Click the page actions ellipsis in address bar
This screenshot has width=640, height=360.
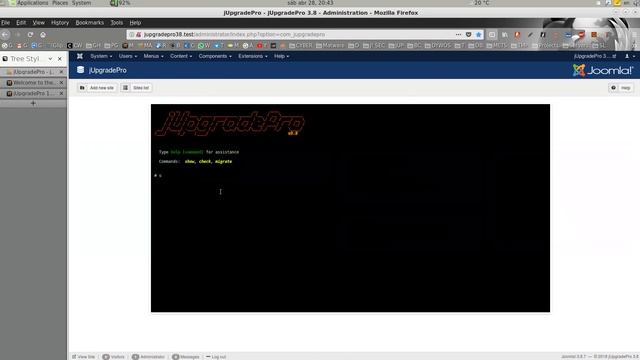(x=458, y=35)
